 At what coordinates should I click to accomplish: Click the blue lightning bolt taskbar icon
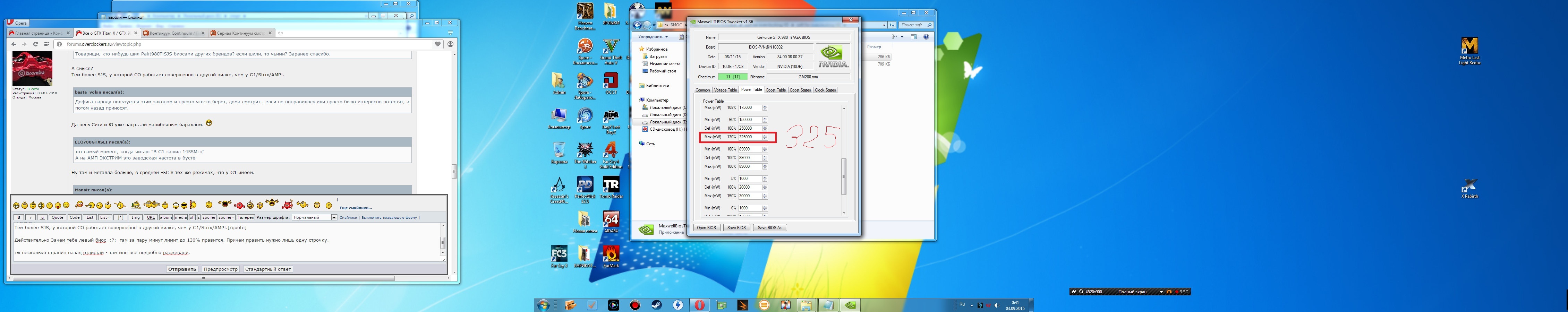tap(678, 305)
